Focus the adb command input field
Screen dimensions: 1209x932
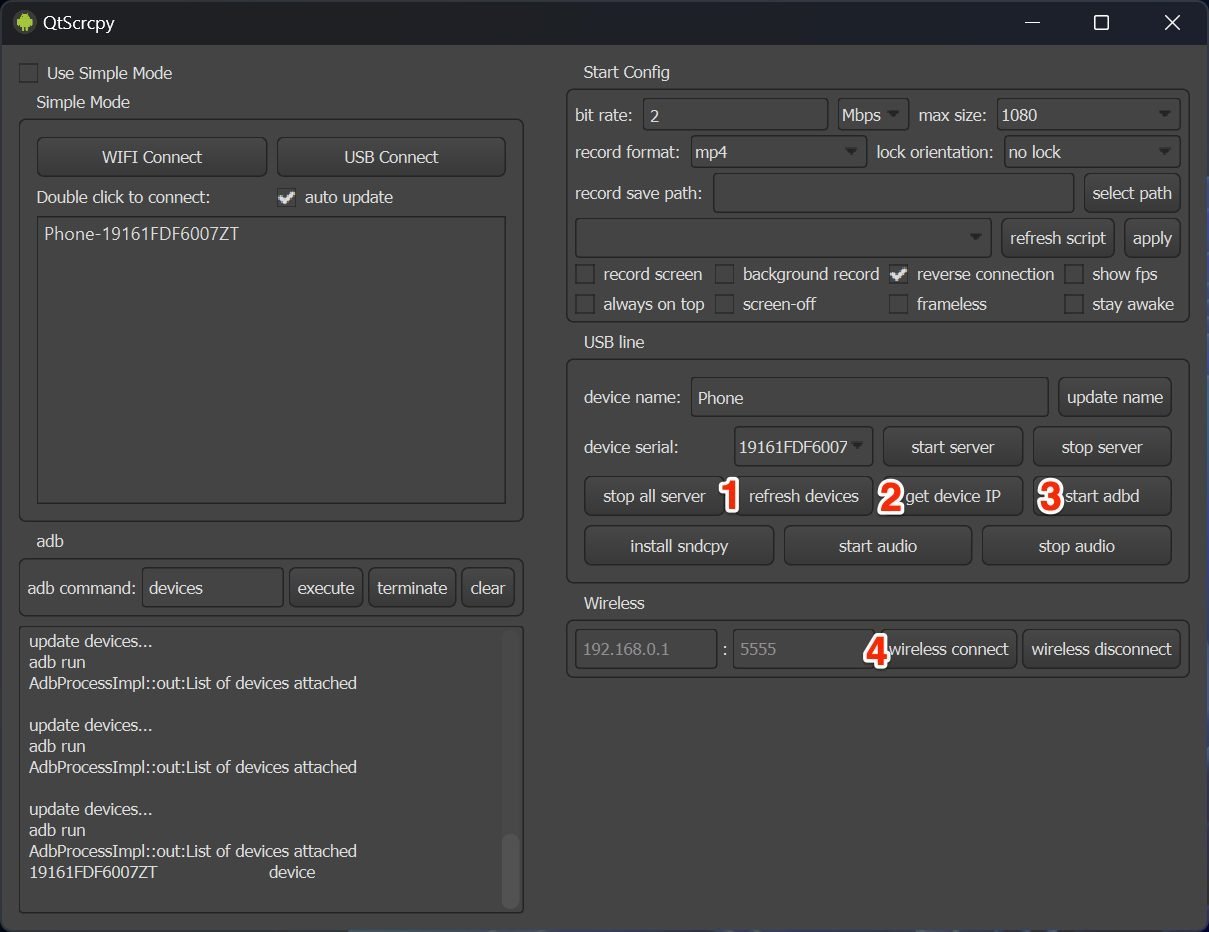(213, 588)
